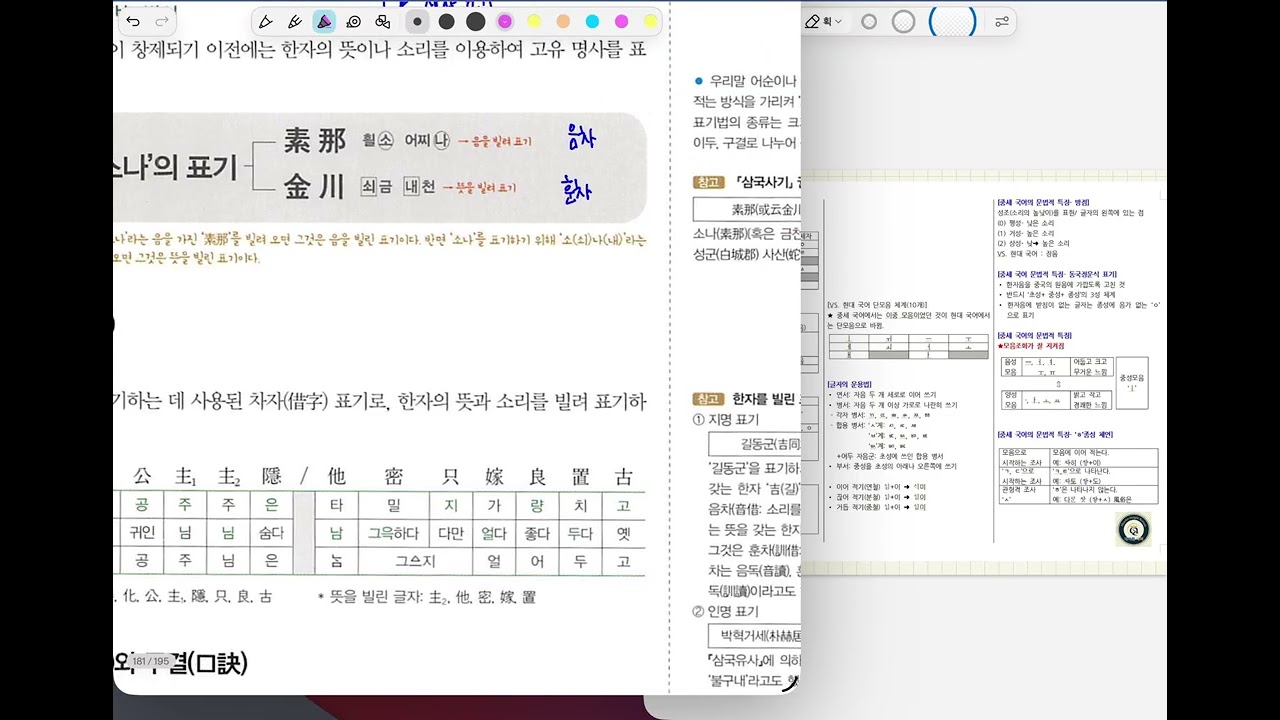1280x720 pixels.
Task: Click the 金川 characters in the diagram
Action: point(314,186)
